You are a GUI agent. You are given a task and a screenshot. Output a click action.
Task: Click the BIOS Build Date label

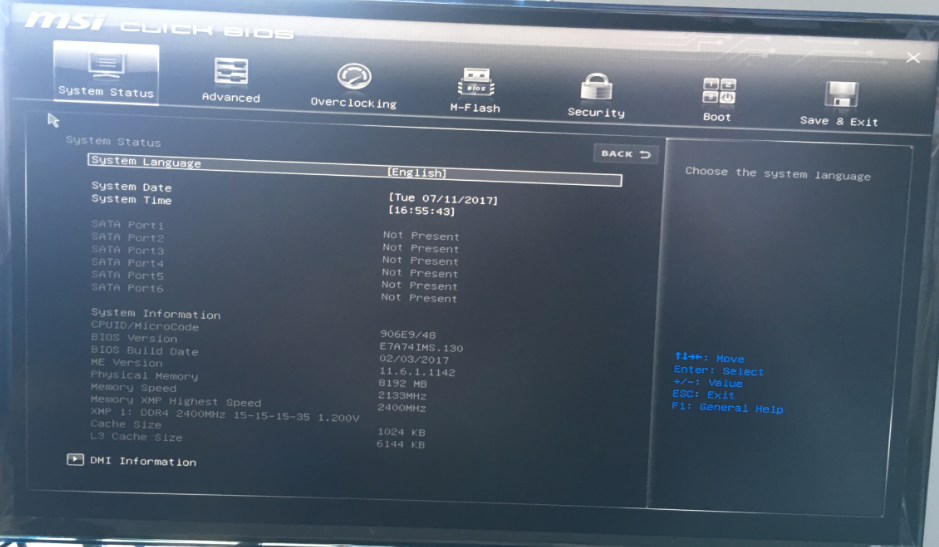coord(144,350)
